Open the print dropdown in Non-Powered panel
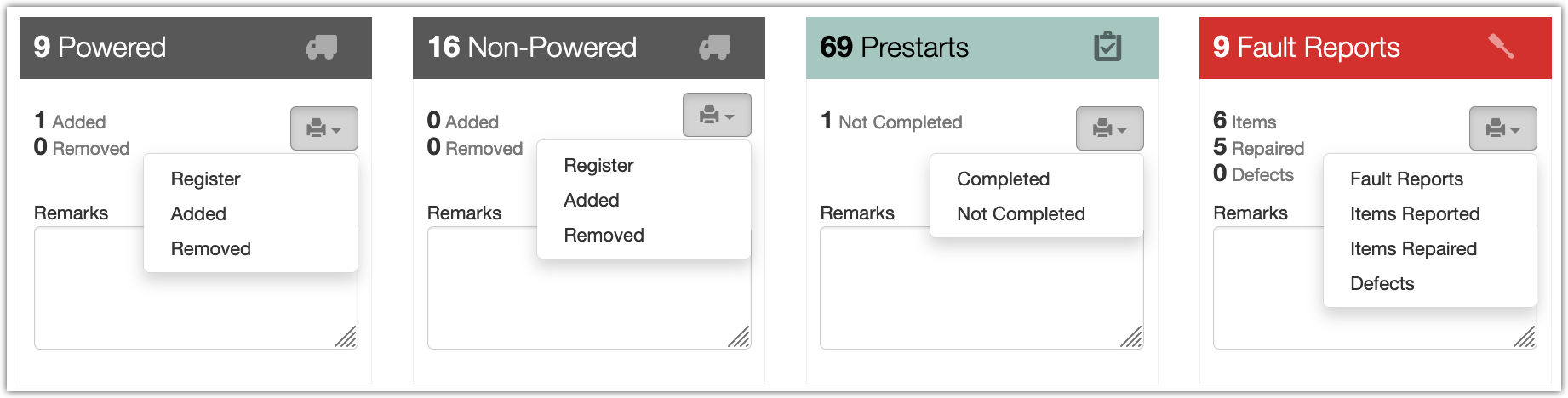 coord(717,115)
